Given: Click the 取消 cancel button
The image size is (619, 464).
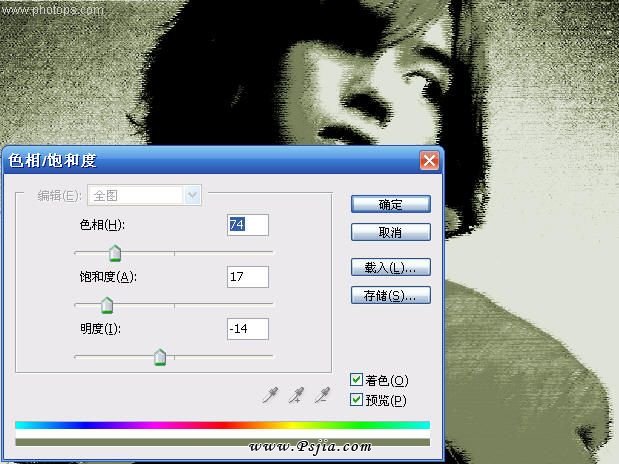Looking at the screenshot, I should 390,232.
